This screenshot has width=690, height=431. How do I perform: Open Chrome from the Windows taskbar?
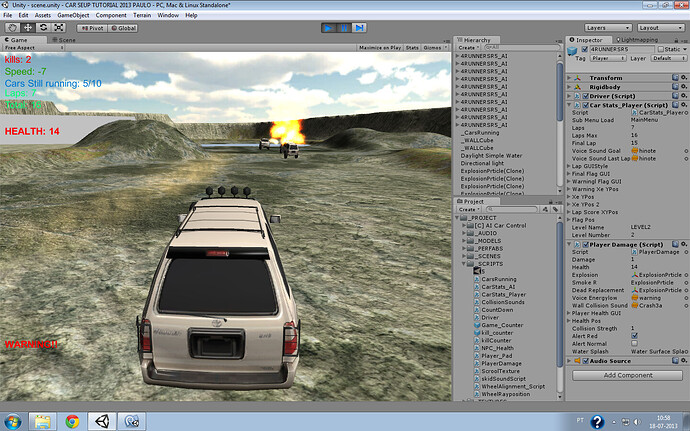72,421
